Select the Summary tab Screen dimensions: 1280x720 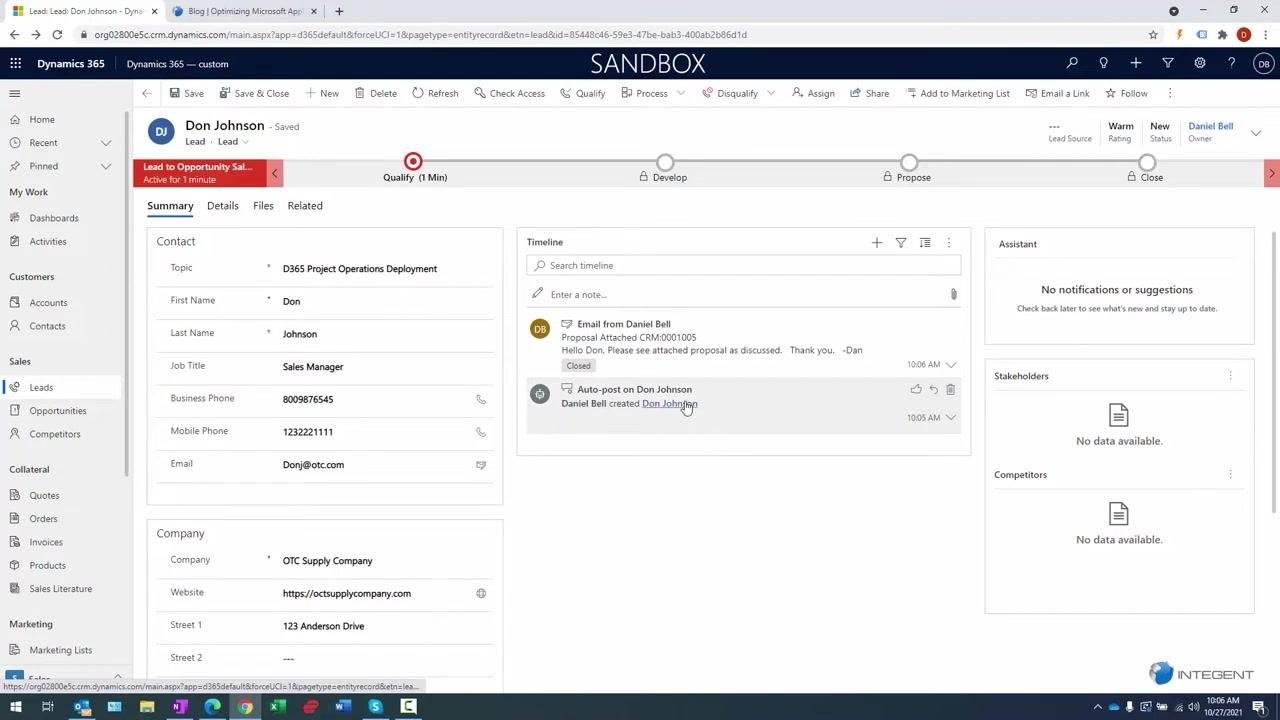[x=170, y=206]
